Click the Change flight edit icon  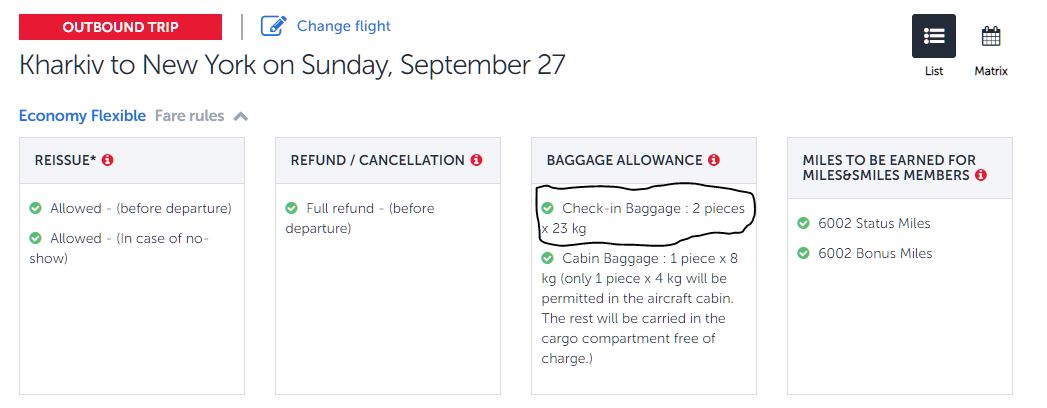pyautogui.click(x=273, y=26)
